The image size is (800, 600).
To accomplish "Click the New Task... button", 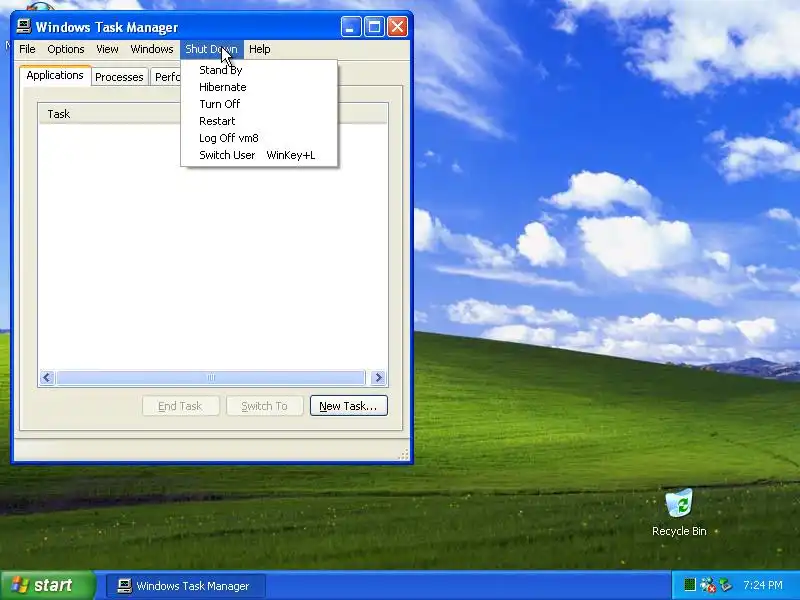I will [x=348, y=406].
